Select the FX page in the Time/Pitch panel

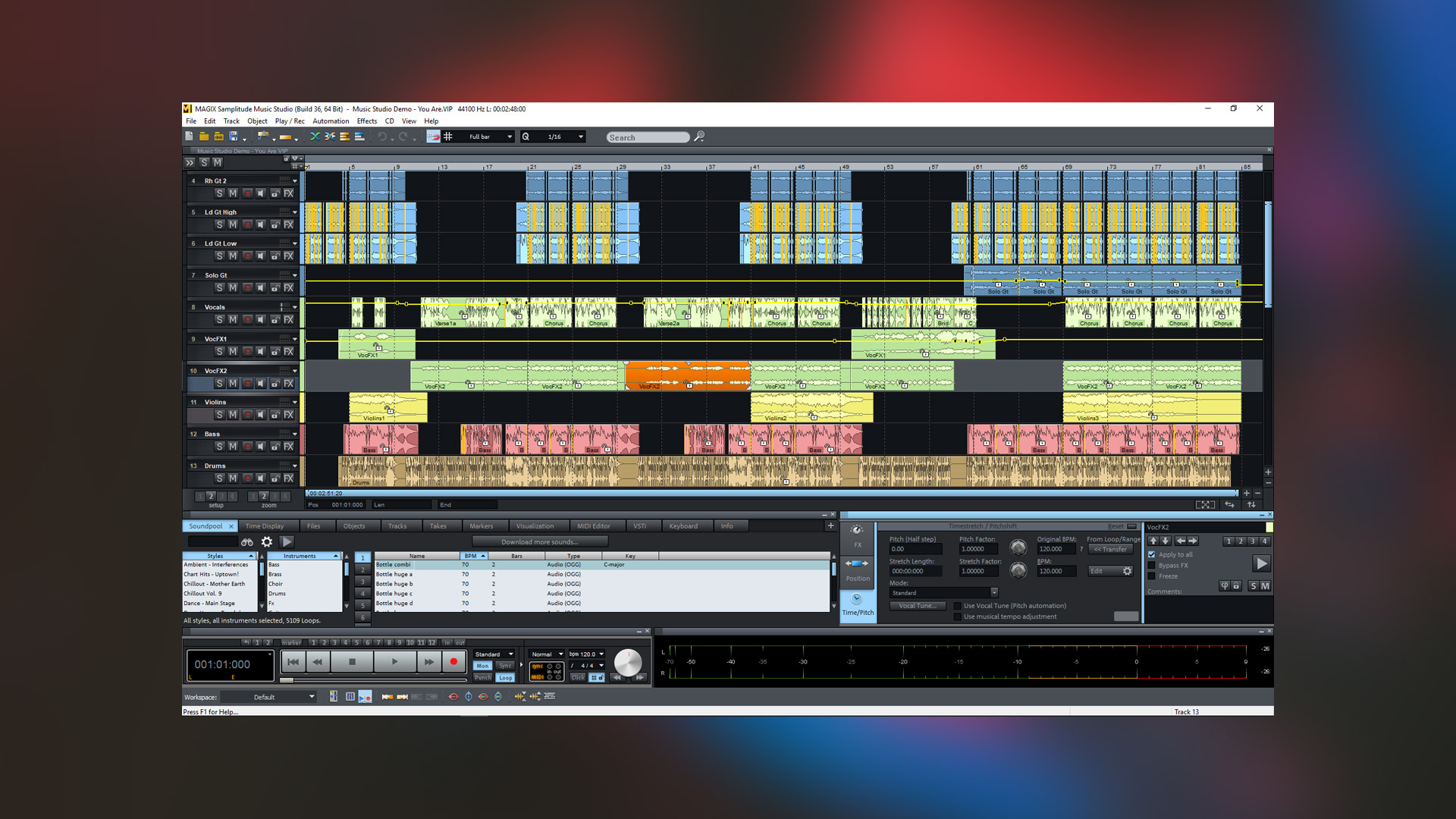(x=858, y=535)
